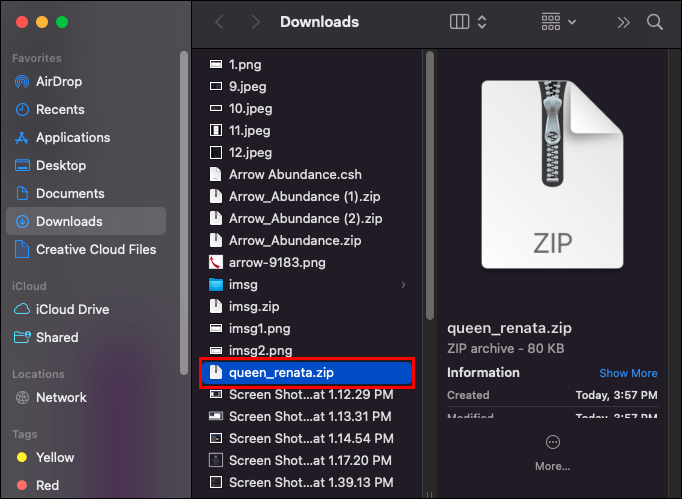The height and width of the screenshot is (499, 682).
Task: Select AirDrop in the sidebar
Action: tap(59, 81)
